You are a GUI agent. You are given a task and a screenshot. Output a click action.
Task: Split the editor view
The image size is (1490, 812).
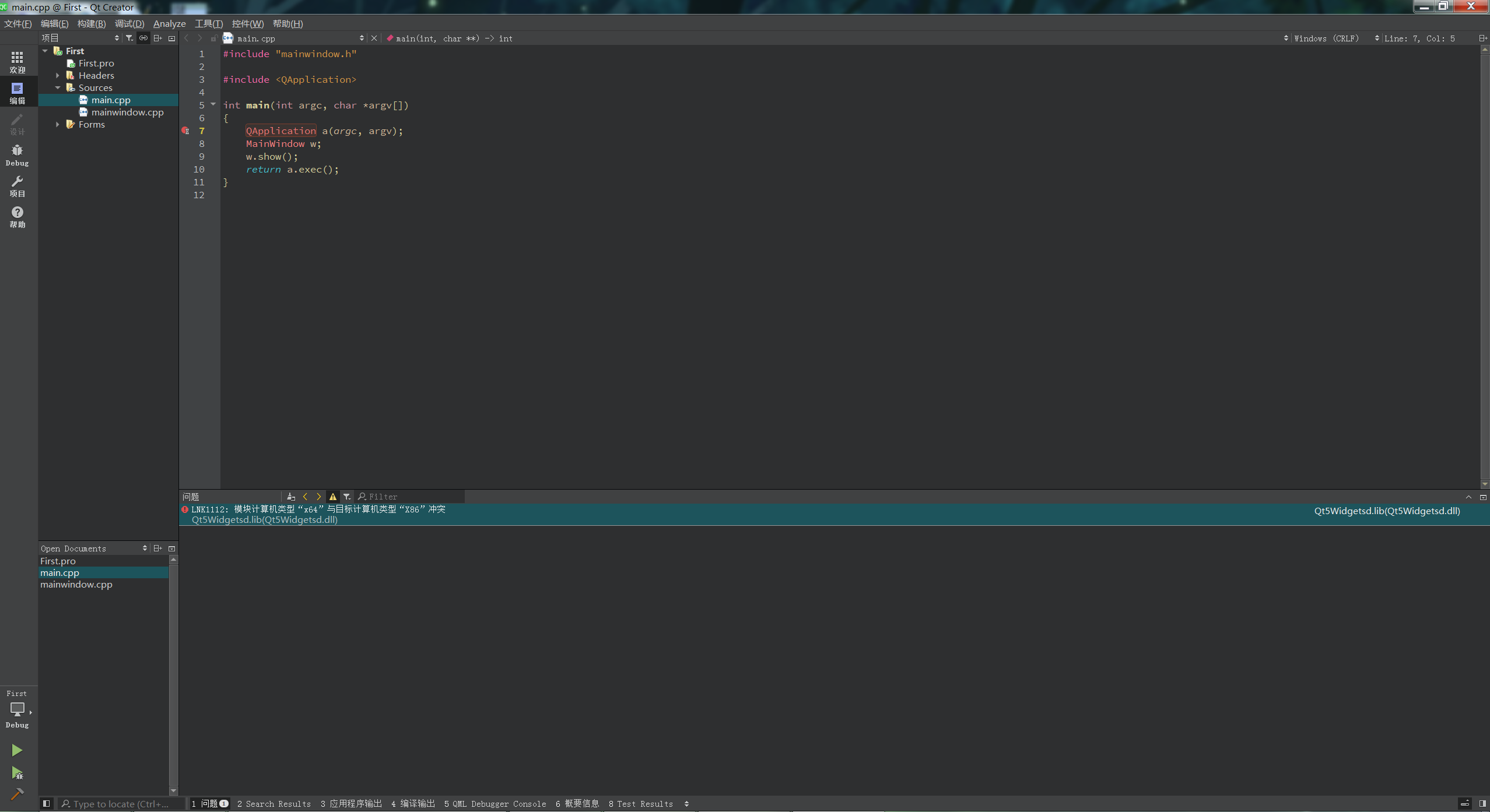pos(1482,38)
